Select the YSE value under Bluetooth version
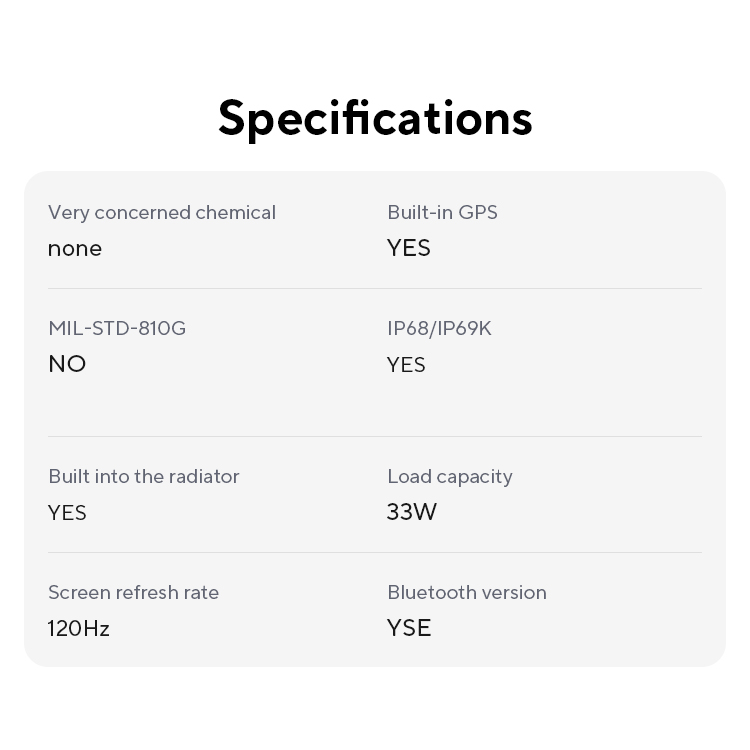Screen dimensions: 750x750 point(409,628)
